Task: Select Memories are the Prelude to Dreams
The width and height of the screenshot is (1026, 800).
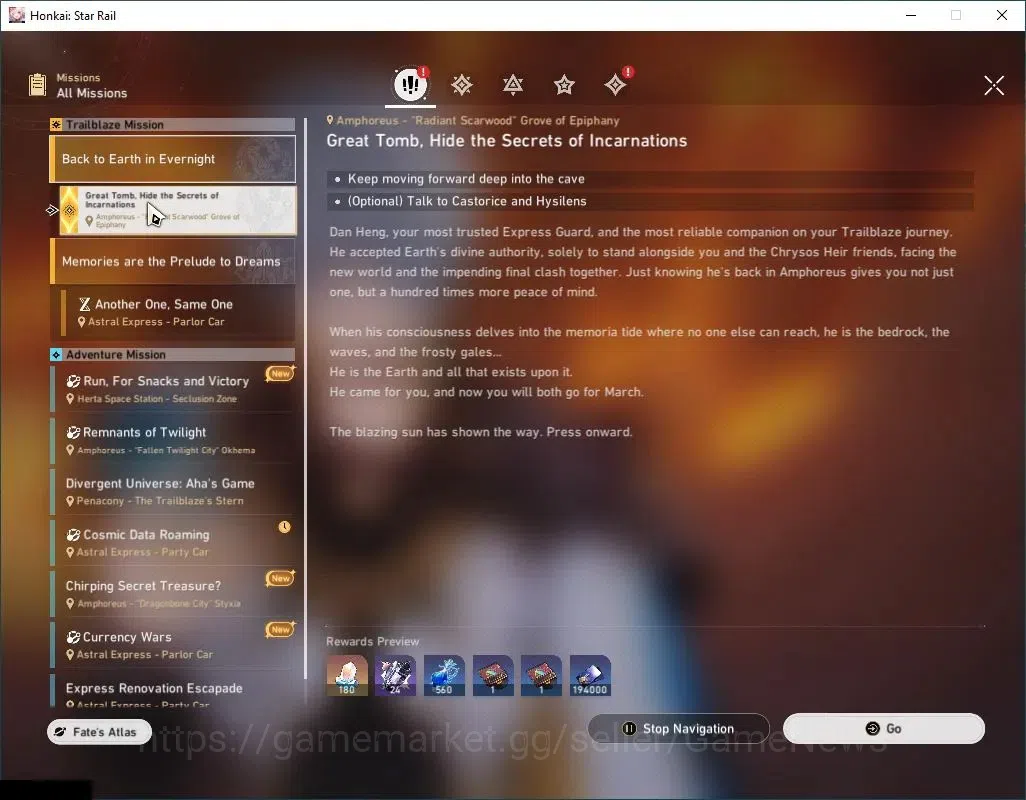Action: point(173,261)
